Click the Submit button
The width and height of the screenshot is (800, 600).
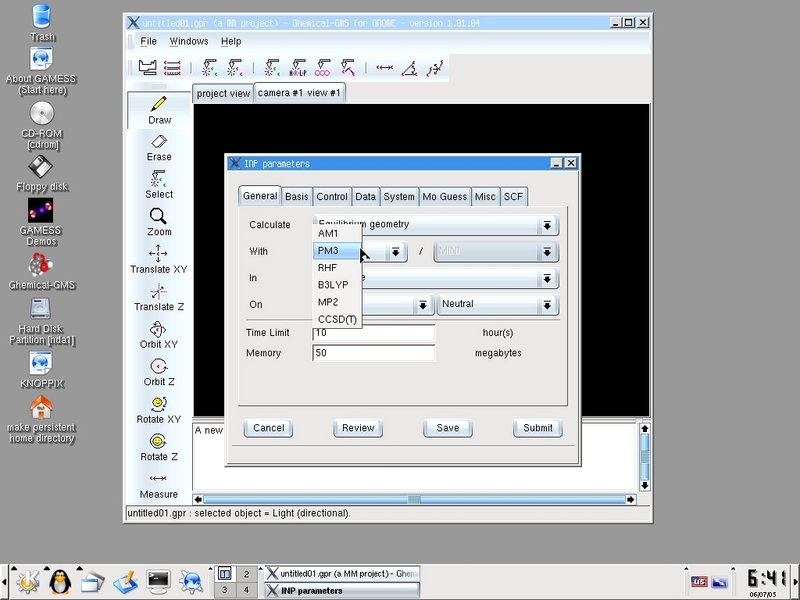tap(537, 428)
